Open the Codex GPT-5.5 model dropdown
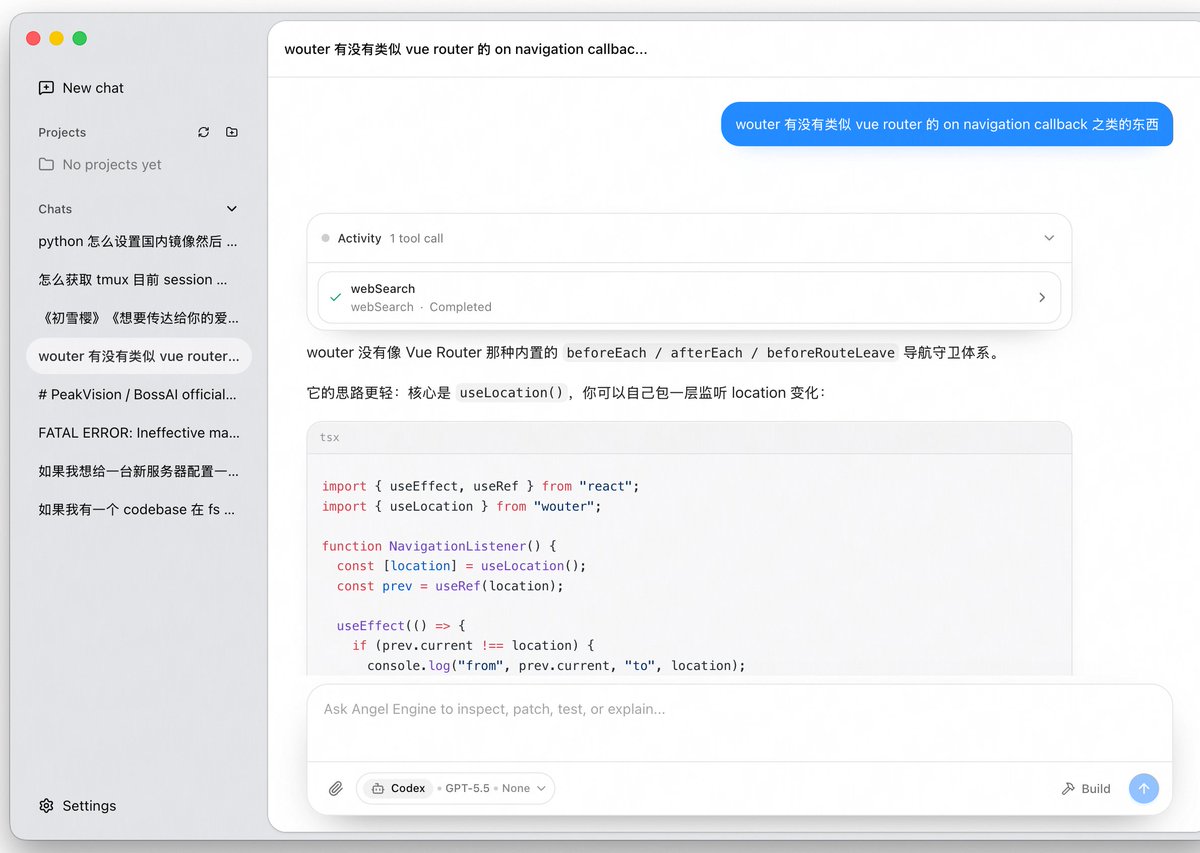The image size is (1200, 853). coord(456,788)
